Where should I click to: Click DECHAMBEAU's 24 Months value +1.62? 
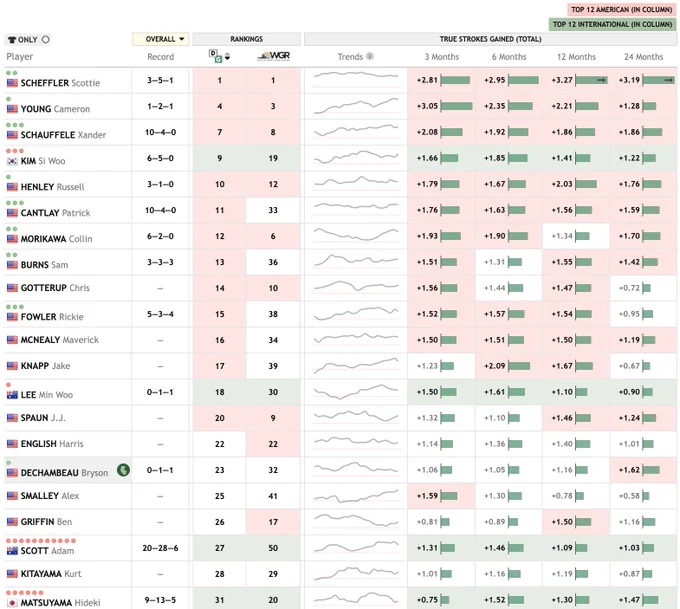click(x=629, y=470)
